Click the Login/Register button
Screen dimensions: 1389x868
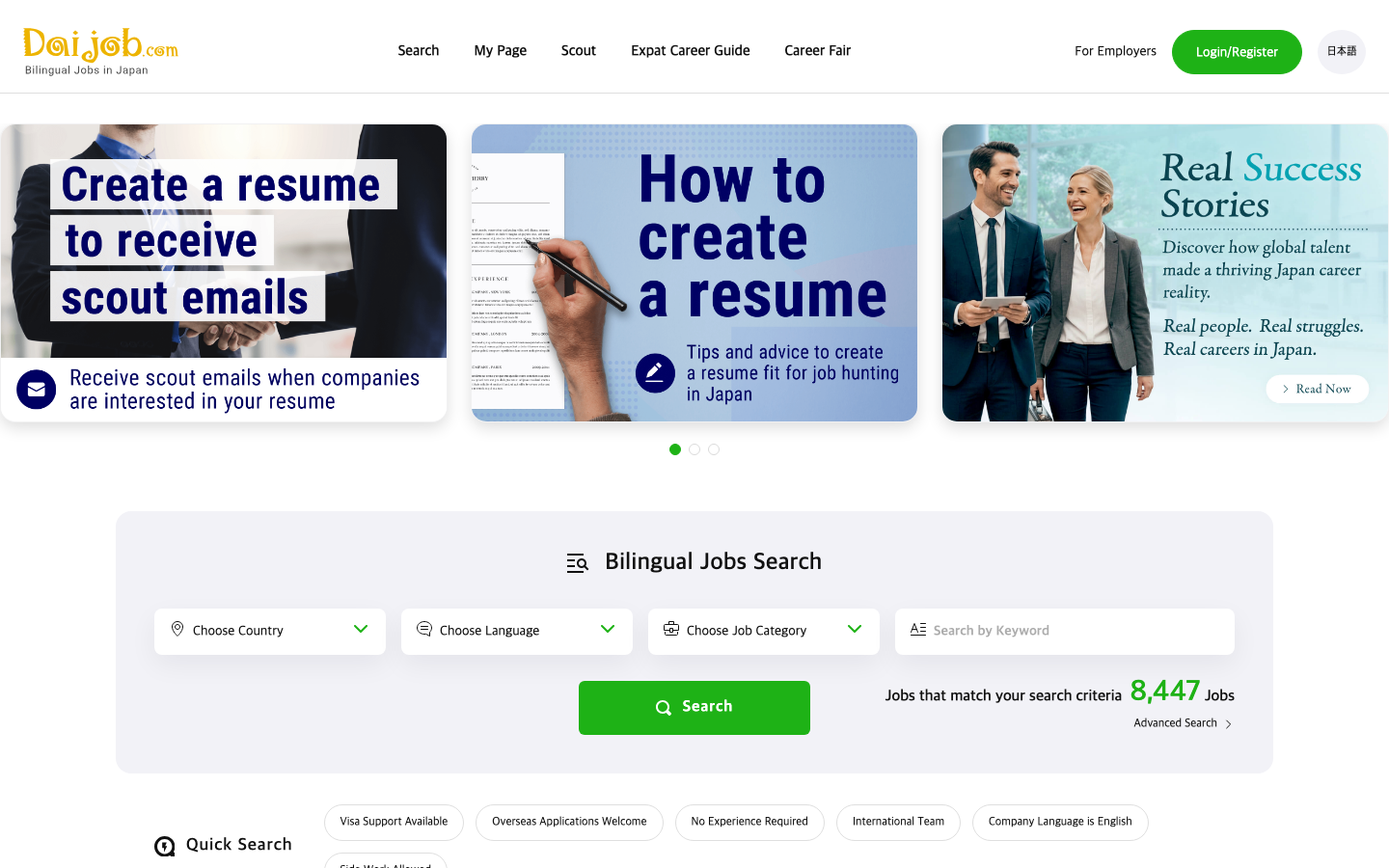pos(1237,52)
